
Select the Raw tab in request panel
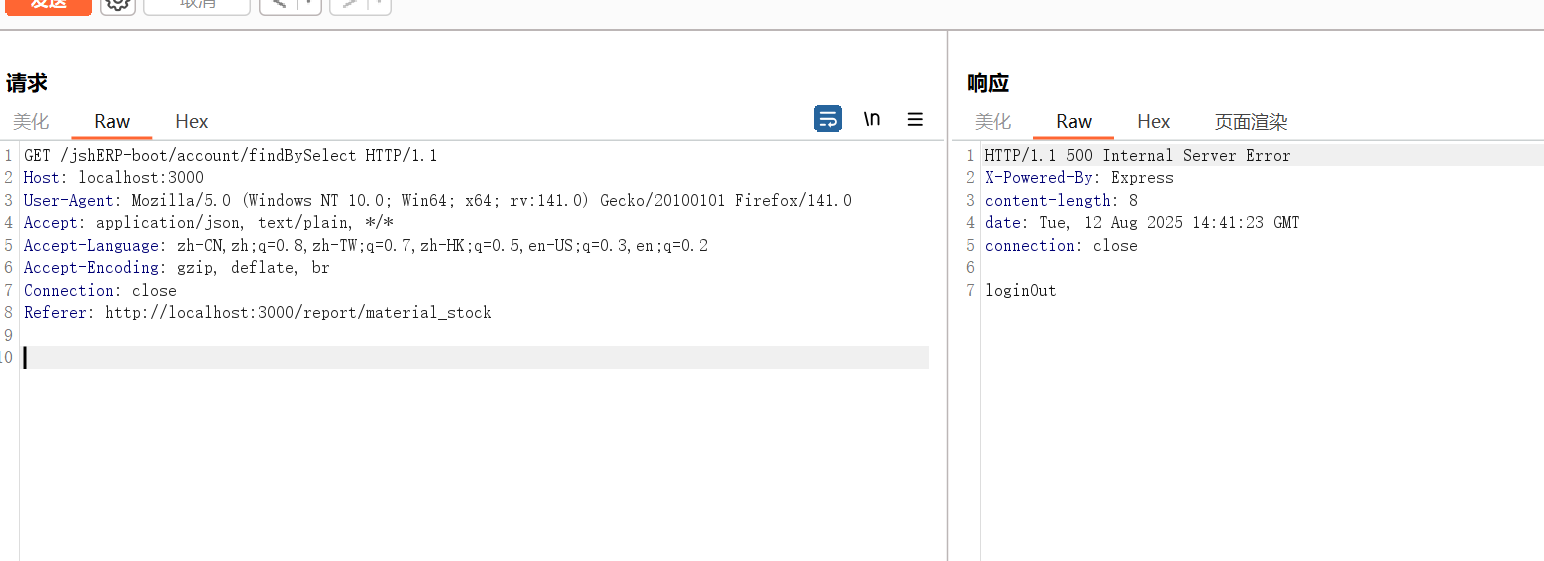[x=112, y=121]
